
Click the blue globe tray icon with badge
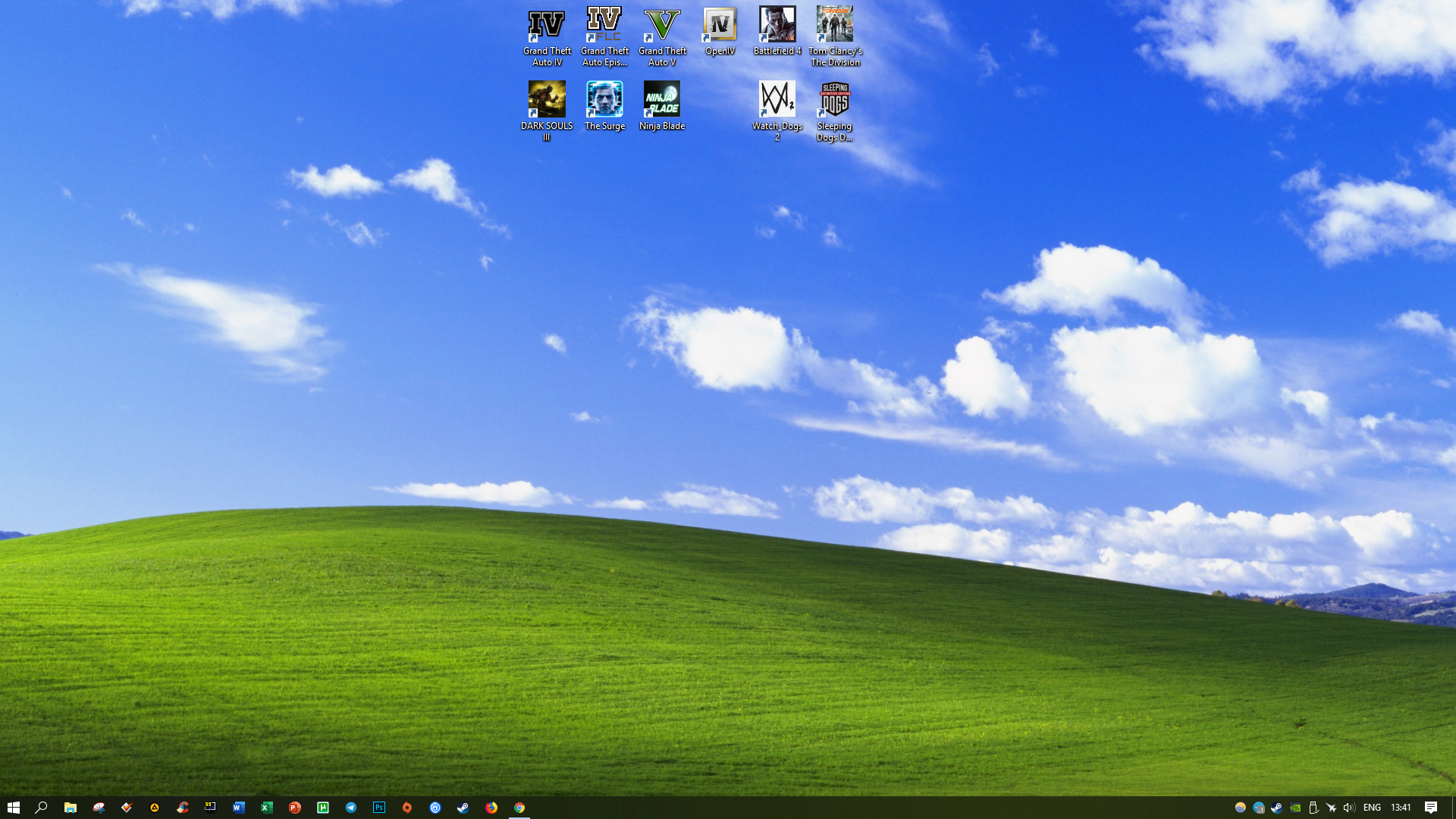pos(1259,808)
